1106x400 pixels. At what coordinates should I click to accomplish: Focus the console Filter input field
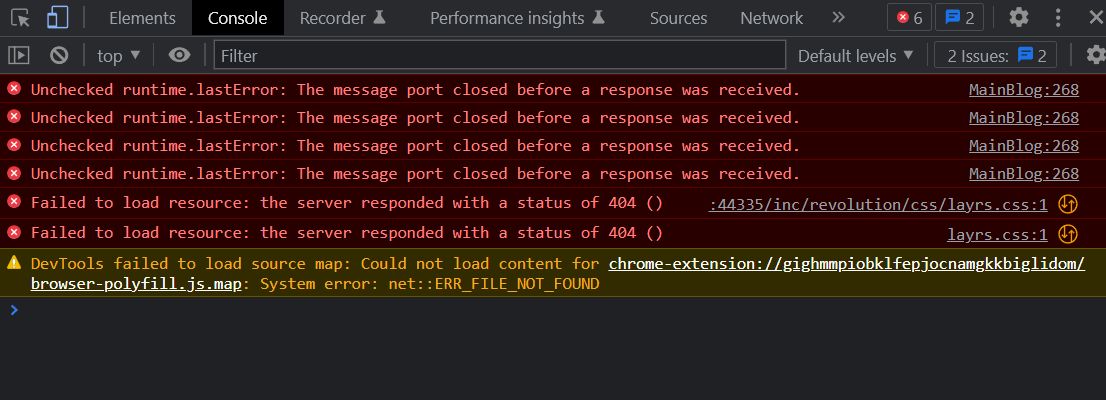[x=499, y=55]
